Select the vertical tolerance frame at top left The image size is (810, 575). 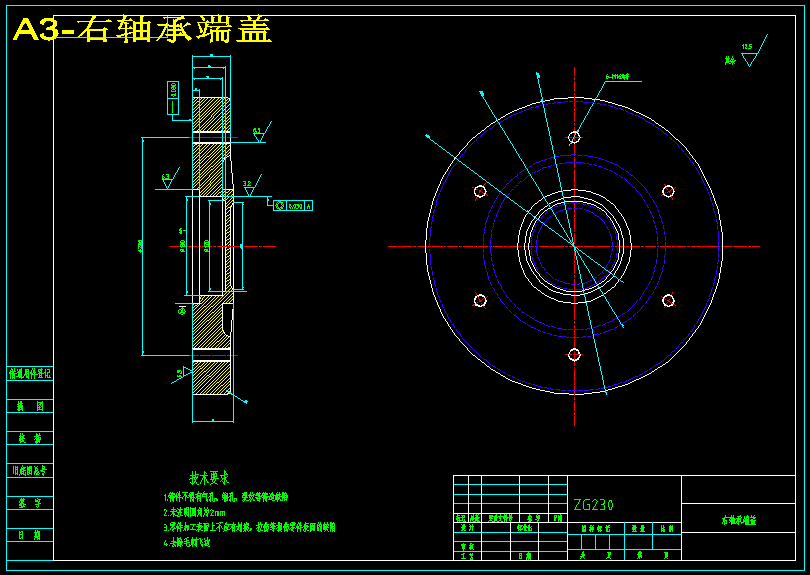point(173,98)
